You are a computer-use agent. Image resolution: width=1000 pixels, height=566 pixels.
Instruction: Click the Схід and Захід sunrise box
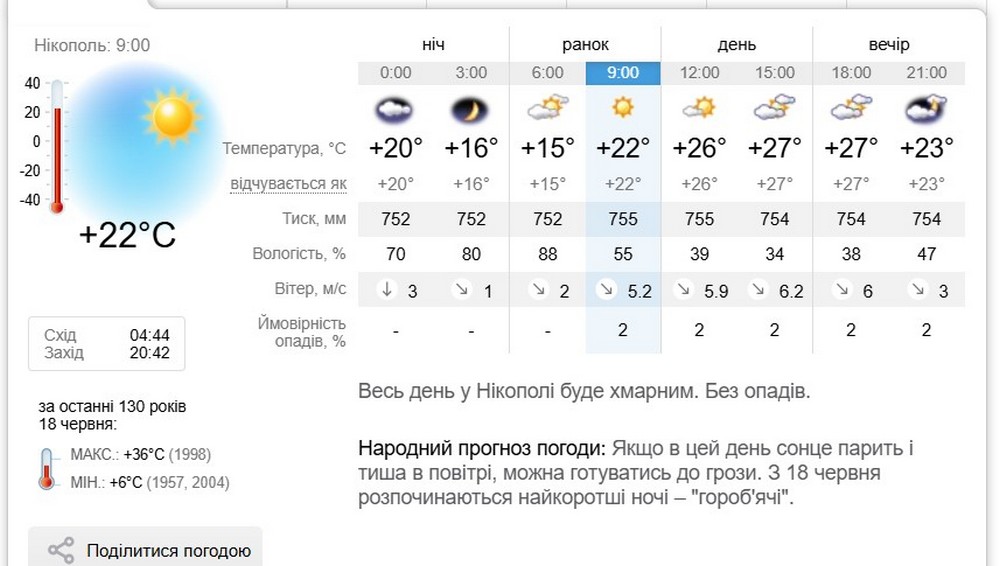click(x=107, y=344)
